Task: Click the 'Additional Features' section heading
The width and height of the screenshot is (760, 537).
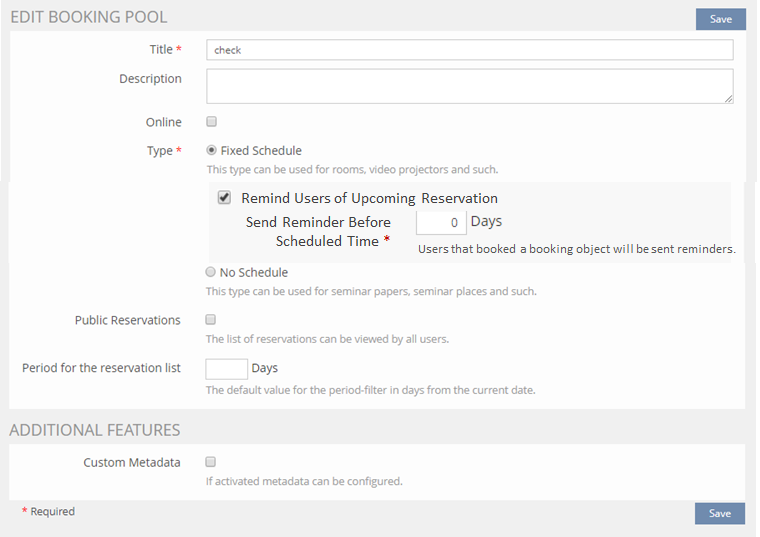Action: coord(95,430)
